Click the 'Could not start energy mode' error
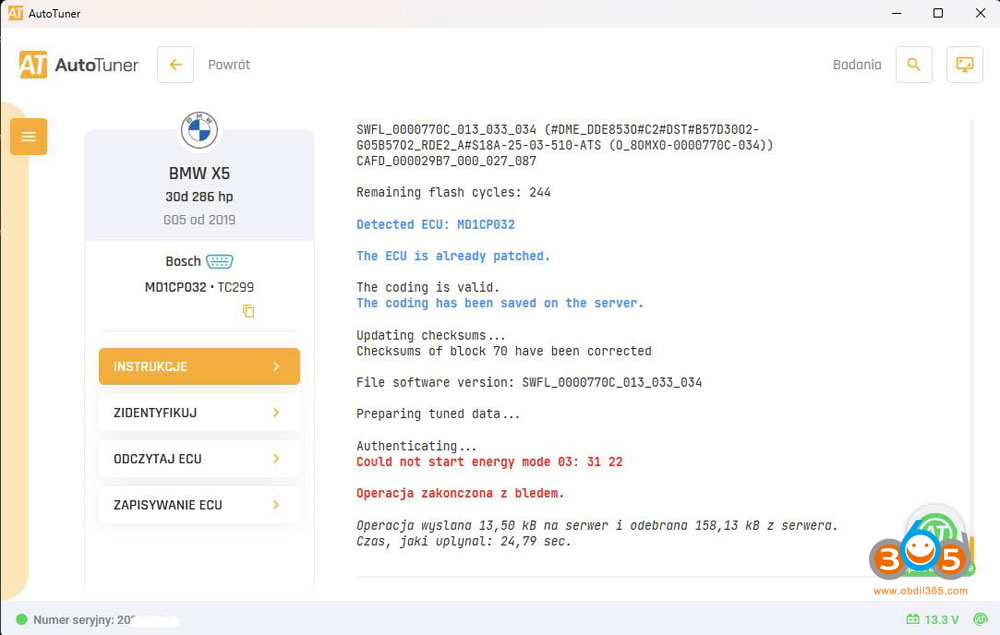This screenshot has height=635, width=1000. 489,462
